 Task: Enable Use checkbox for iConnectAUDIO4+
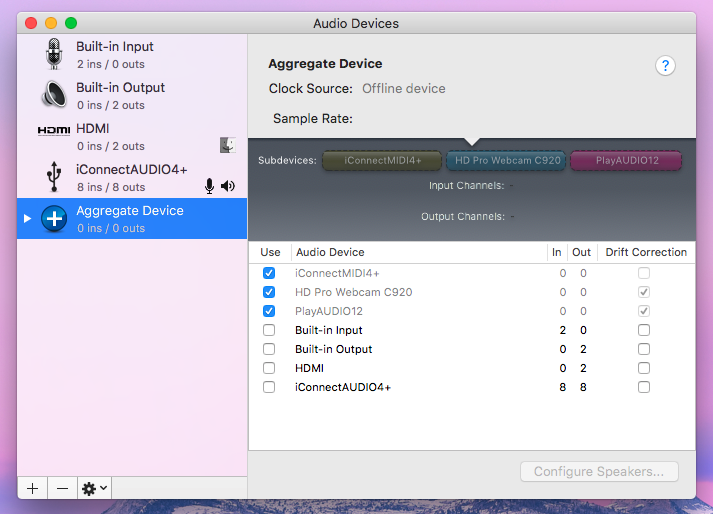(x=269, y=387)
